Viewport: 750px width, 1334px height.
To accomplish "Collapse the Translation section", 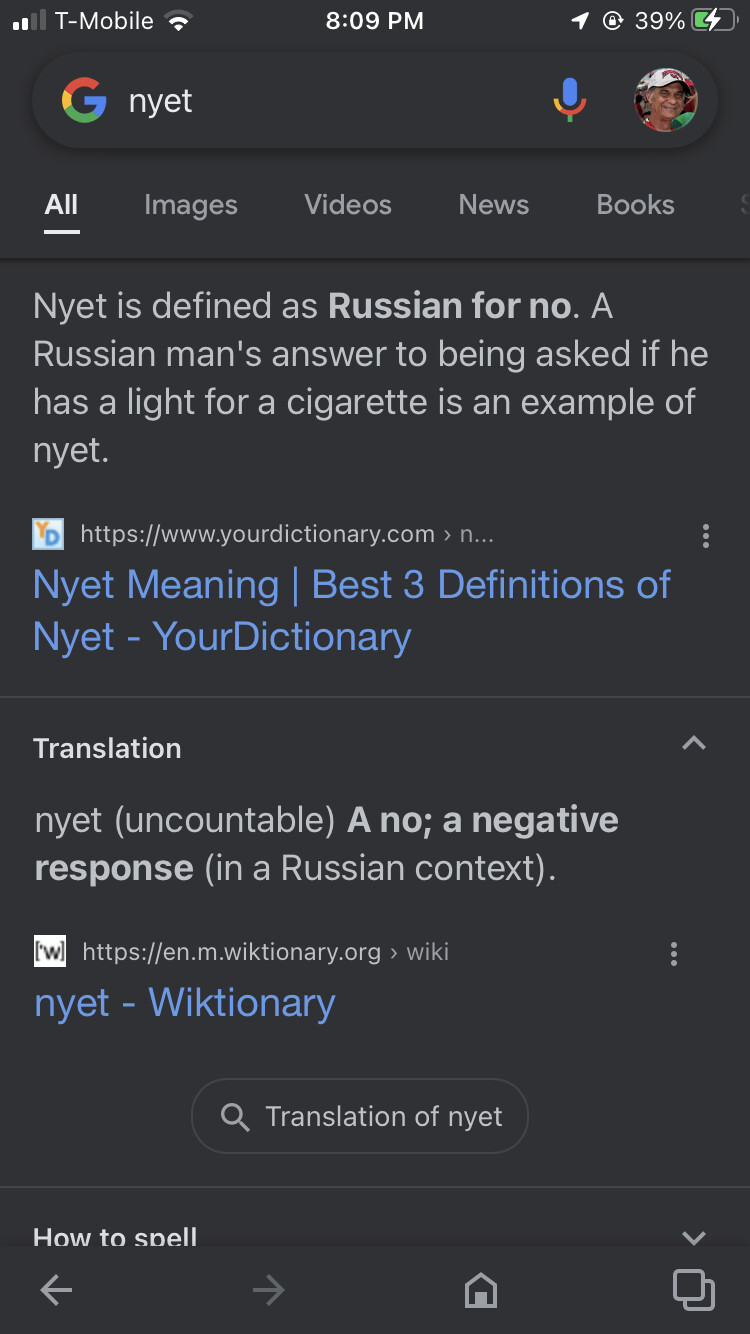I will pos(693,743).
